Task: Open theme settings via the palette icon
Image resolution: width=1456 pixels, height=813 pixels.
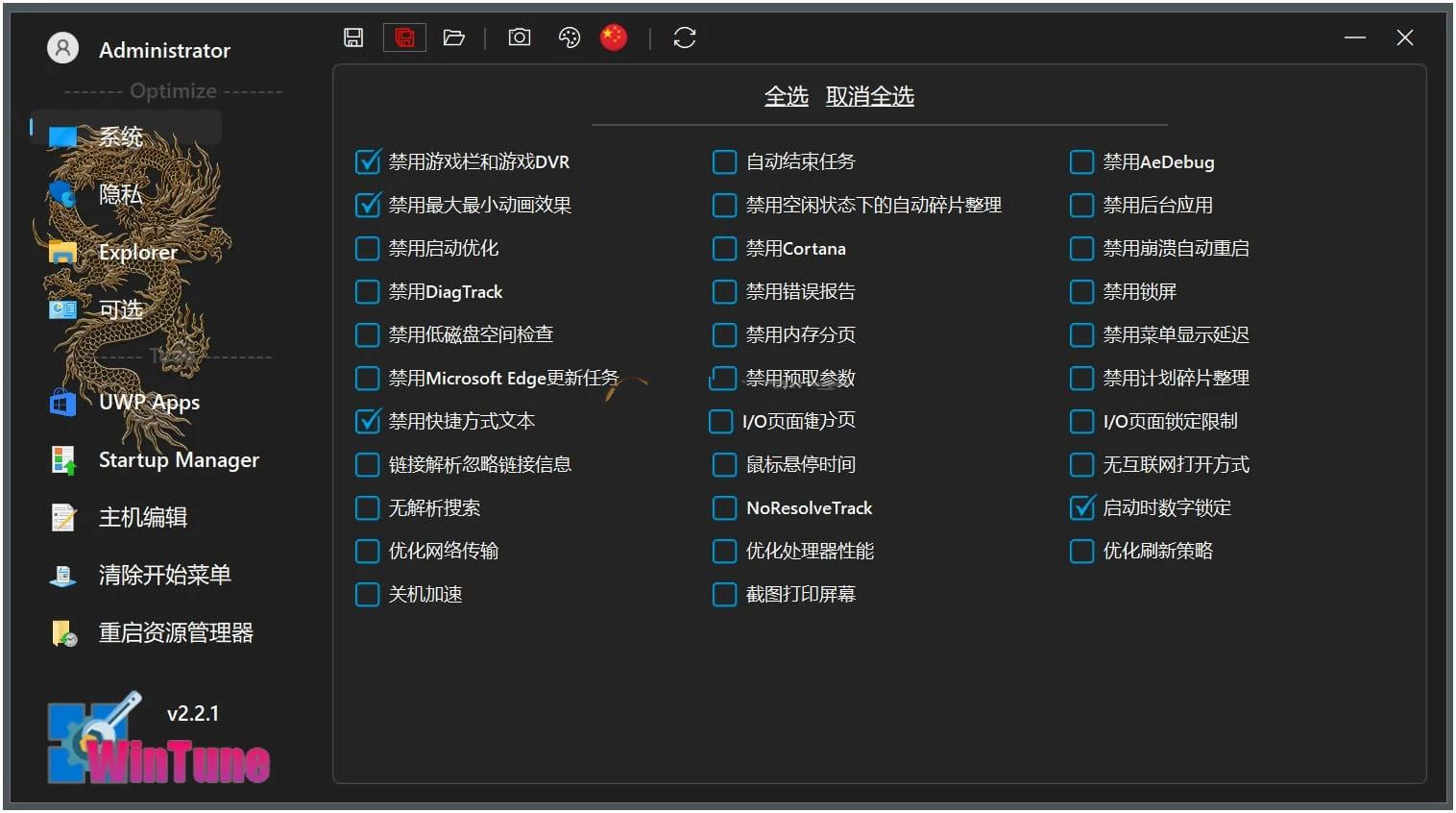Action: 569,37
